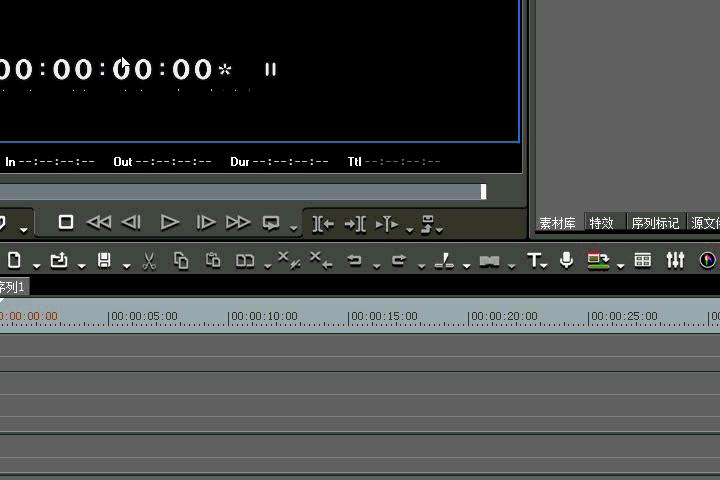
Task: Click the player position bar handle
Action: point(483,192)
